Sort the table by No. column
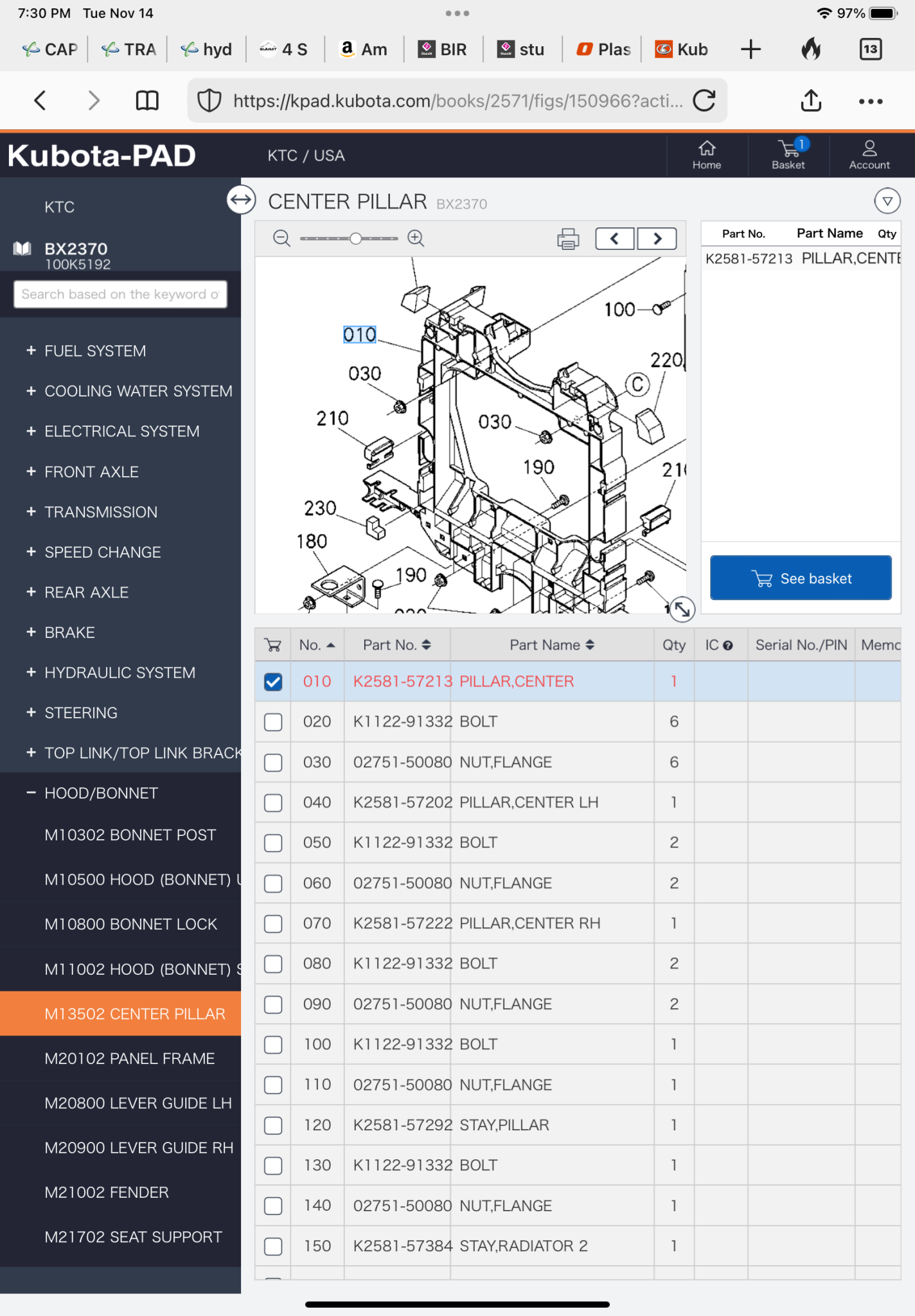 [317, 645]
